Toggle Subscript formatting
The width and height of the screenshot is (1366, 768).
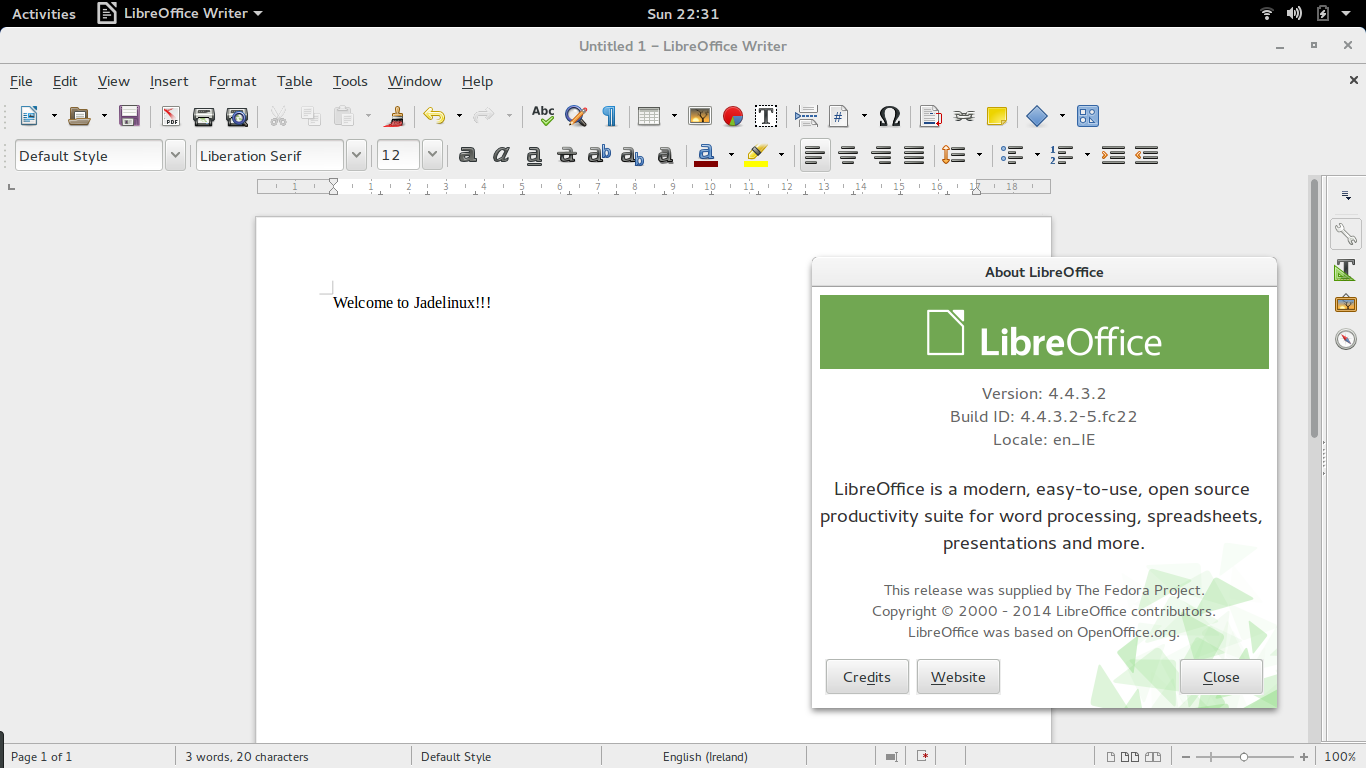coord(632,155)
